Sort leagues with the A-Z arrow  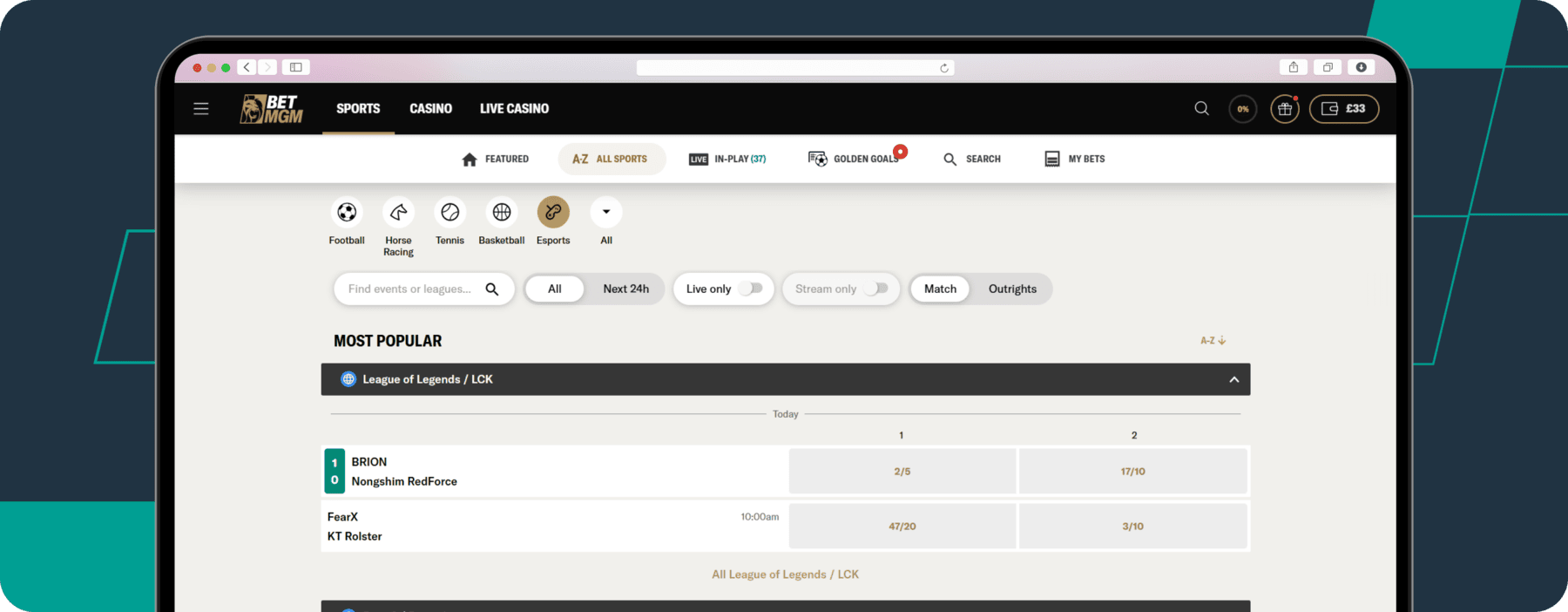1213,341
